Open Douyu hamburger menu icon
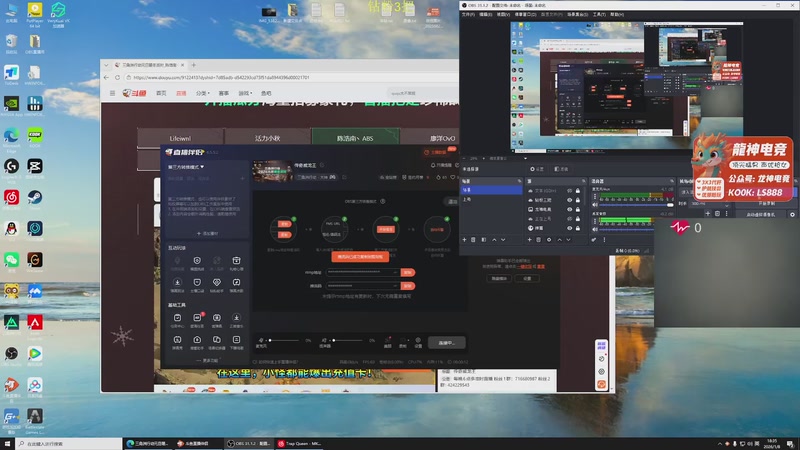Viewport: 800px width, 450px height. [112, 93]
